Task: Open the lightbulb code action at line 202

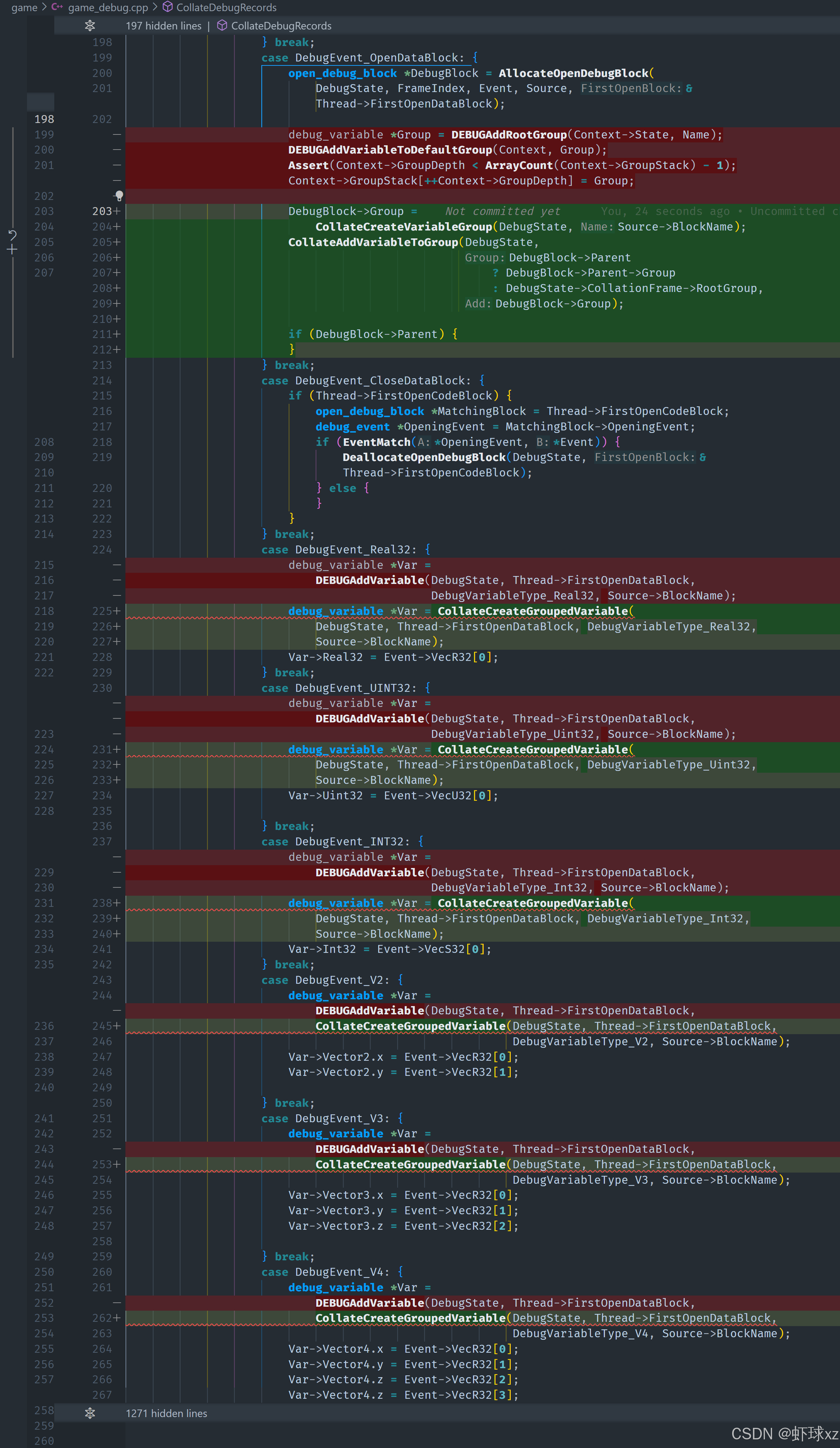Action: (x=119, y=196)
